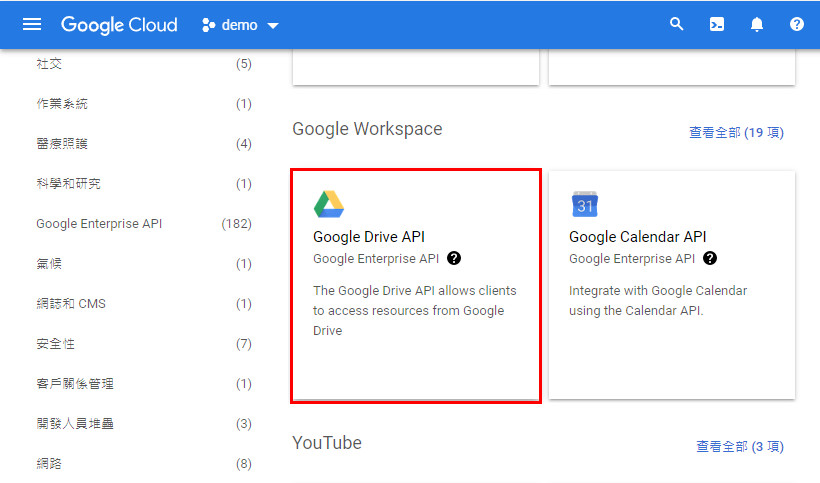Click help icon in Google Calendar API card
The height and width of the screenshot is (483, 820).
[x=710, y=258]
